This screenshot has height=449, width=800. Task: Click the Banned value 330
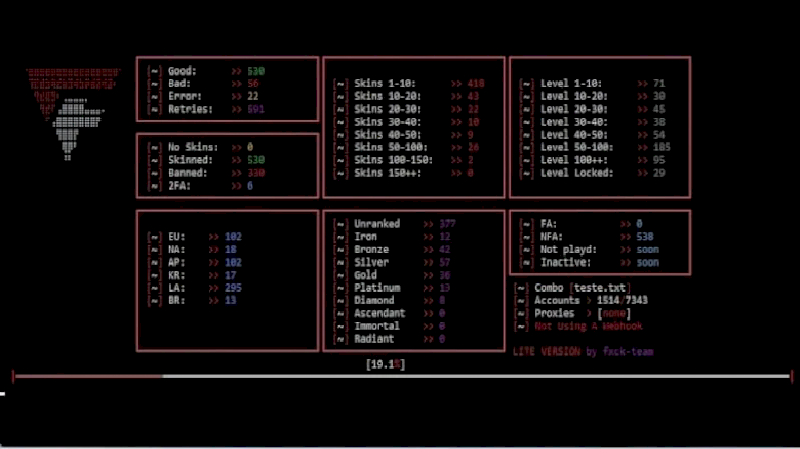[x=256, y=173]
